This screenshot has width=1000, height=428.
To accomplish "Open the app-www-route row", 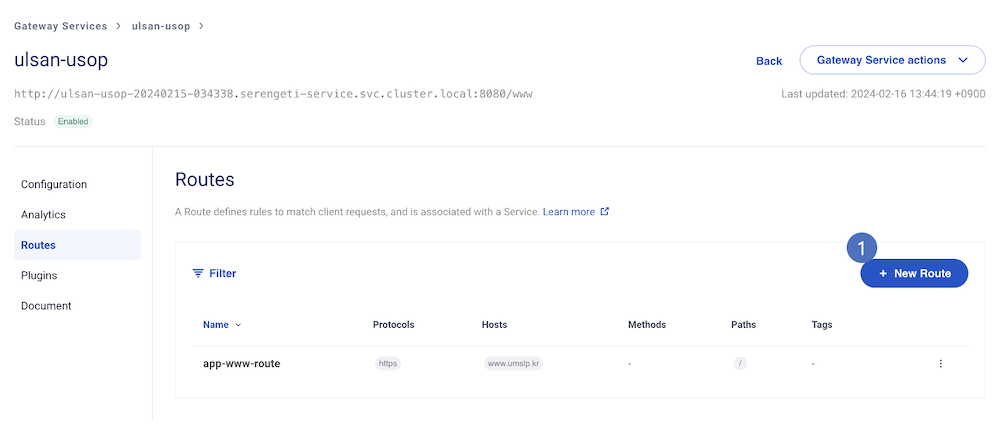I will (241, 364).
